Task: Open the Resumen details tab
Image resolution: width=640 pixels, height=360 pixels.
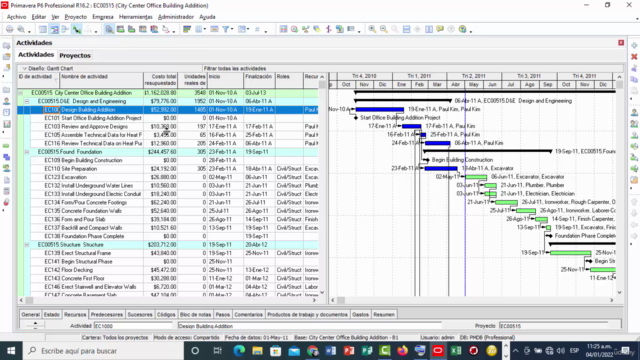Action: (384, 315)
